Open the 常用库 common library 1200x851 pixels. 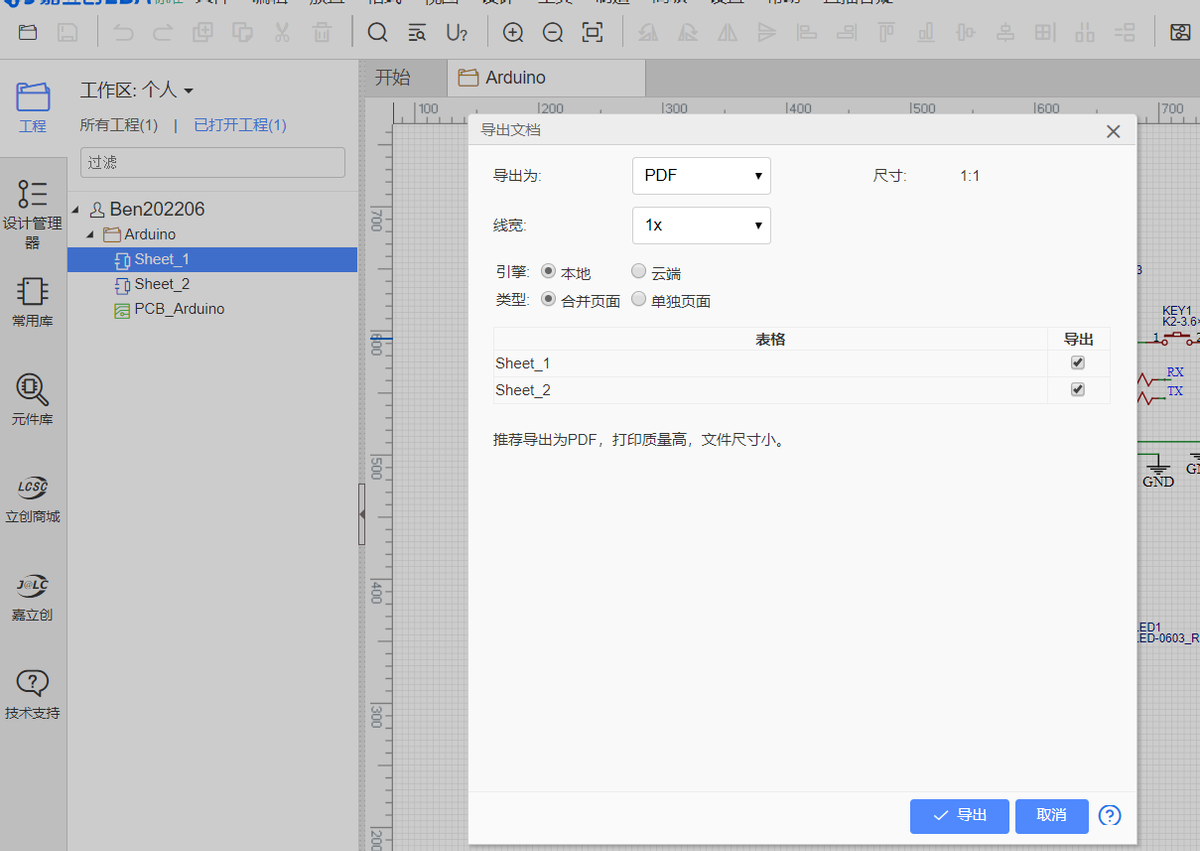tap(33, 302)
